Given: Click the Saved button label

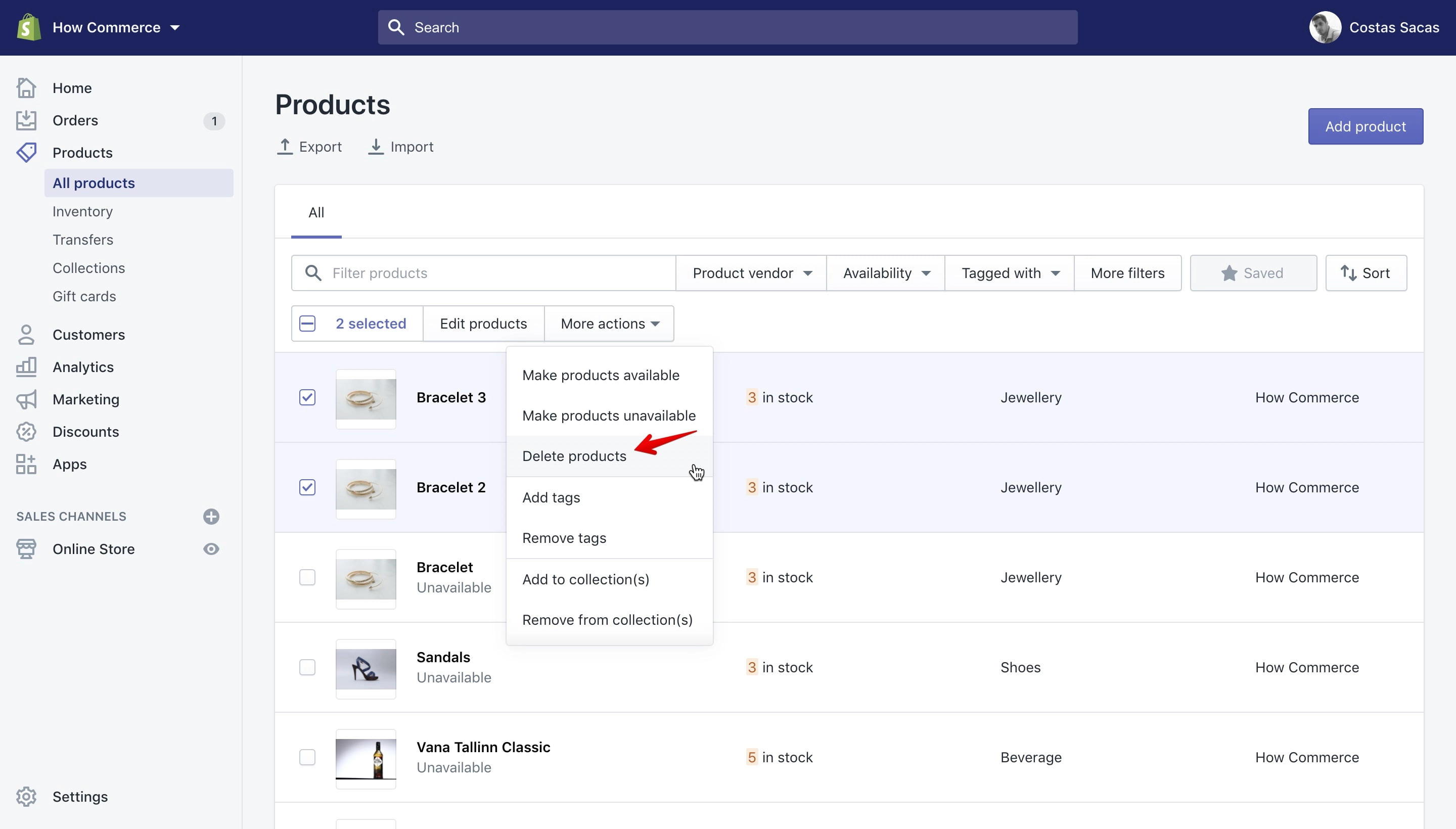Looking at the screenshot, I should (1263, 273).
